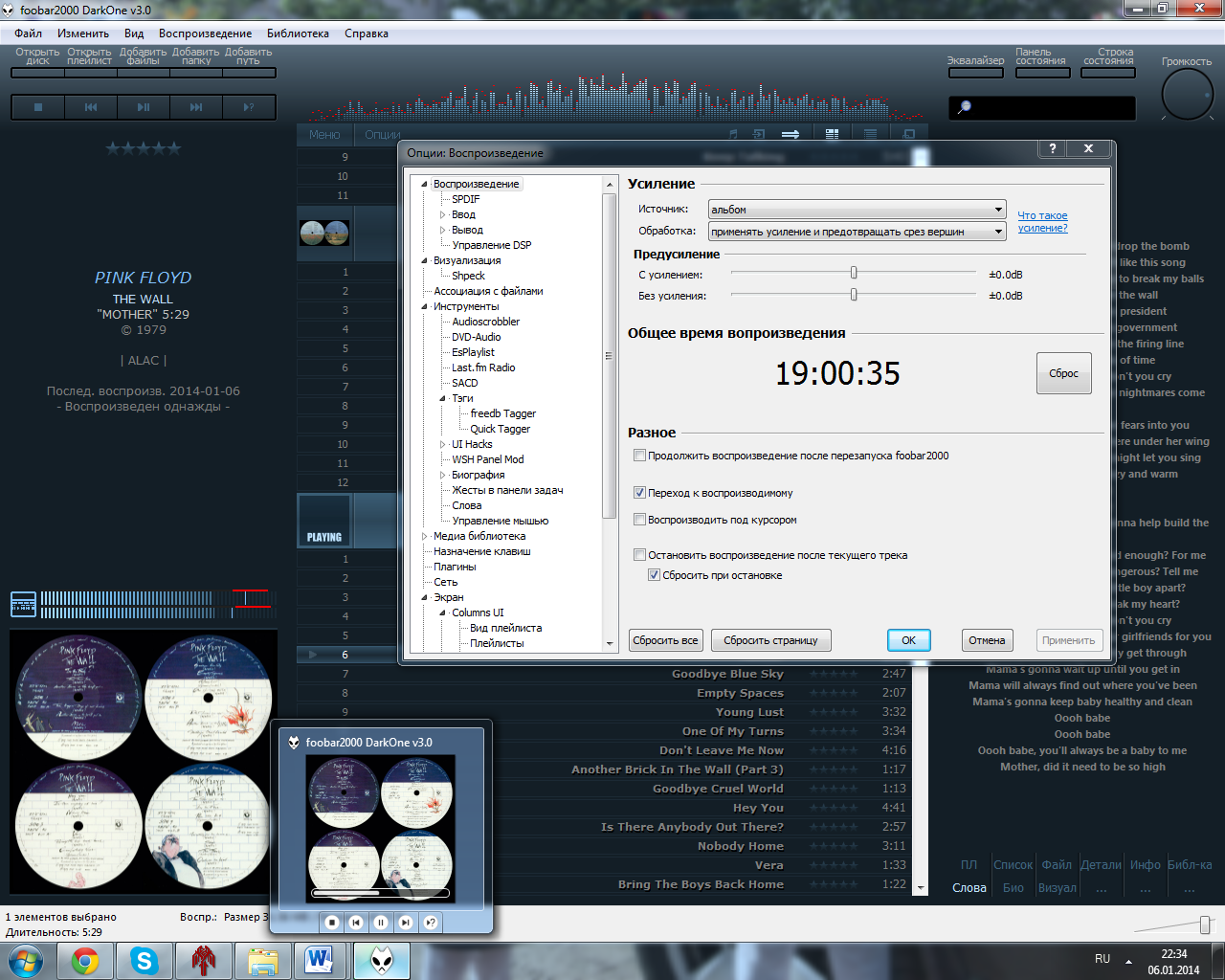Screen dimensions: 1225x980
Task: Open the 'Воспроизведение' menu in menu bar
Action: (205, 33)
